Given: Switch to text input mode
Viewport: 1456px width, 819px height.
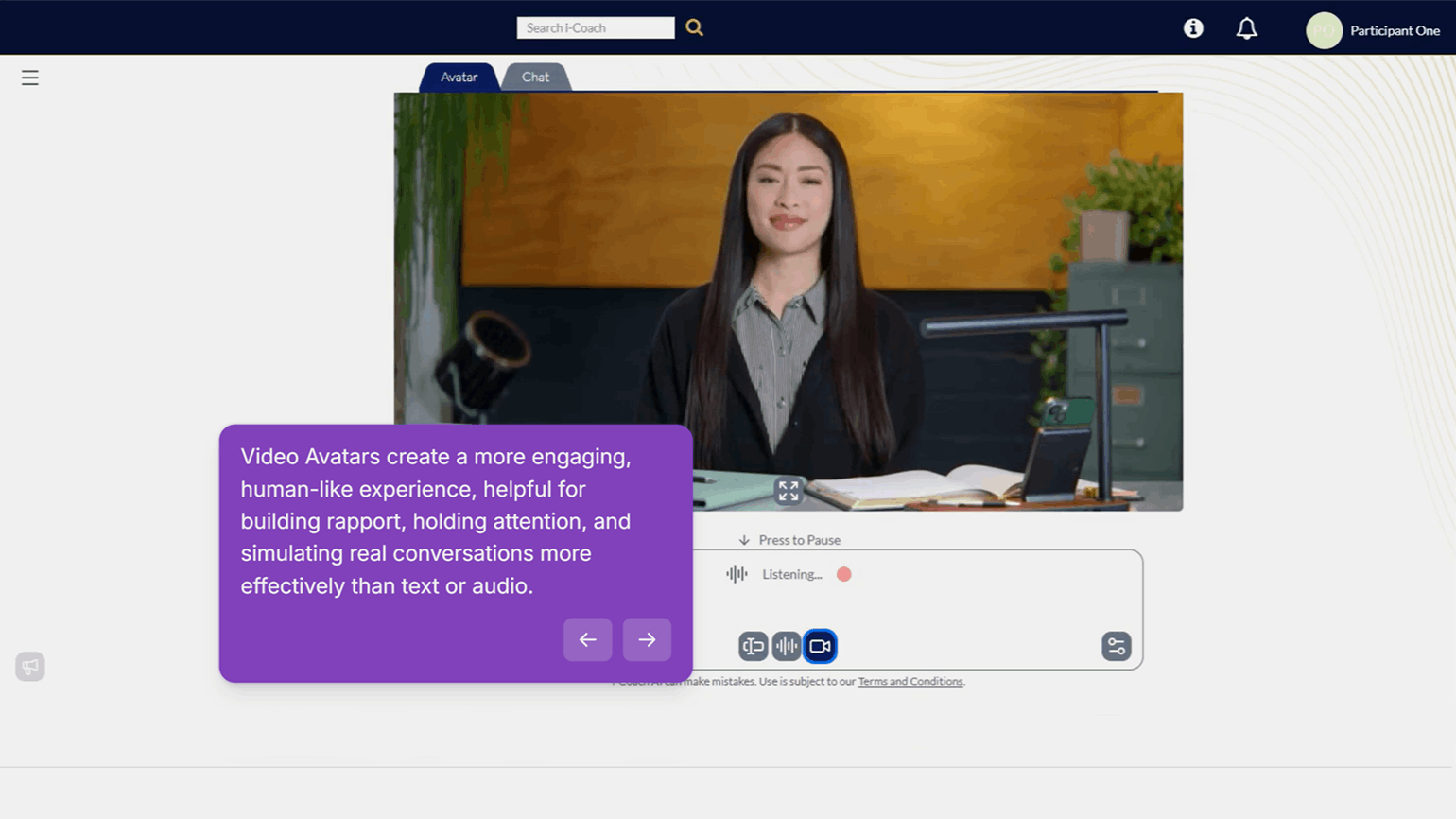Looking at the screenshot, I should 753,646.
